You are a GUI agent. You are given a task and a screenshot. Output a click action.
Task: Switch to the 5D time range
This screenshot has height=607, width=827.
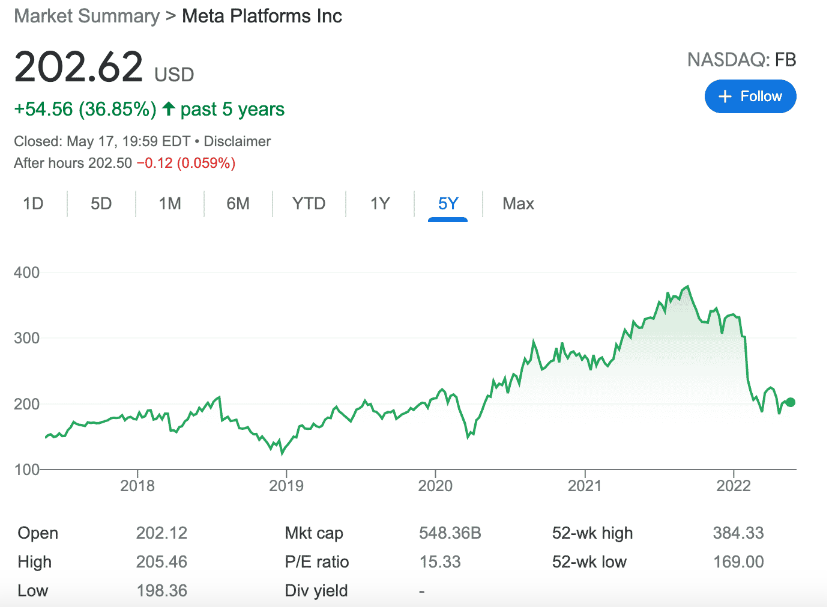click(x=101, y=204)
